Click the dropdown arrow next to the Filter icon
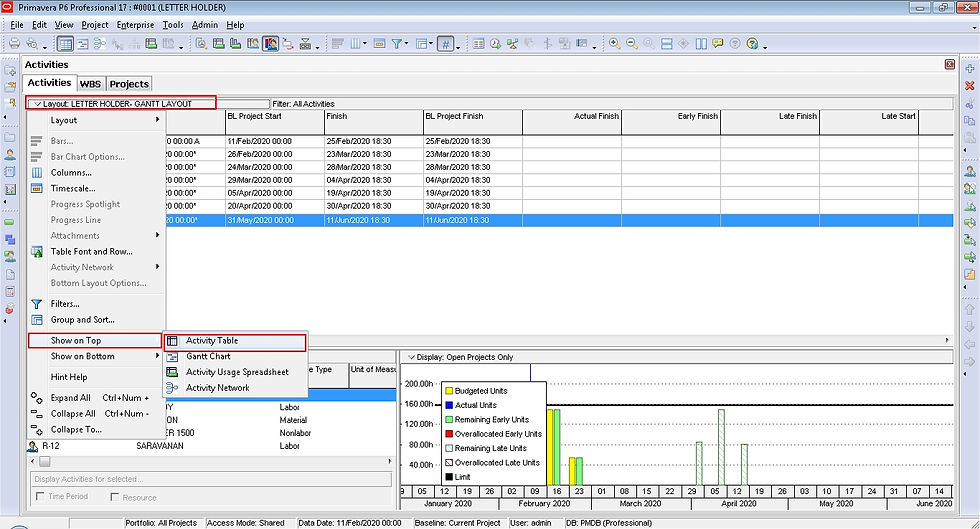Image resolution: width=980 pixels, height=529 pixels. click(x=407, y=44)
